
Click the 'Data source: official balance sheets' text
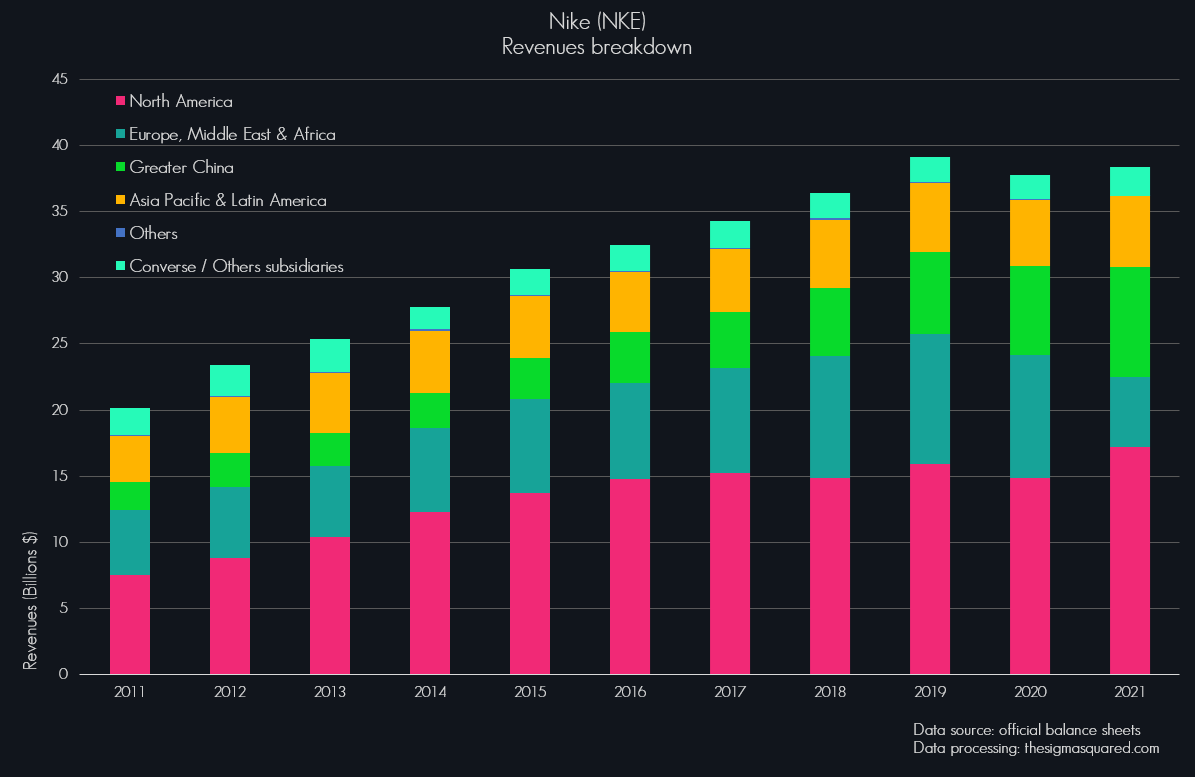[x=1027, y=729]
